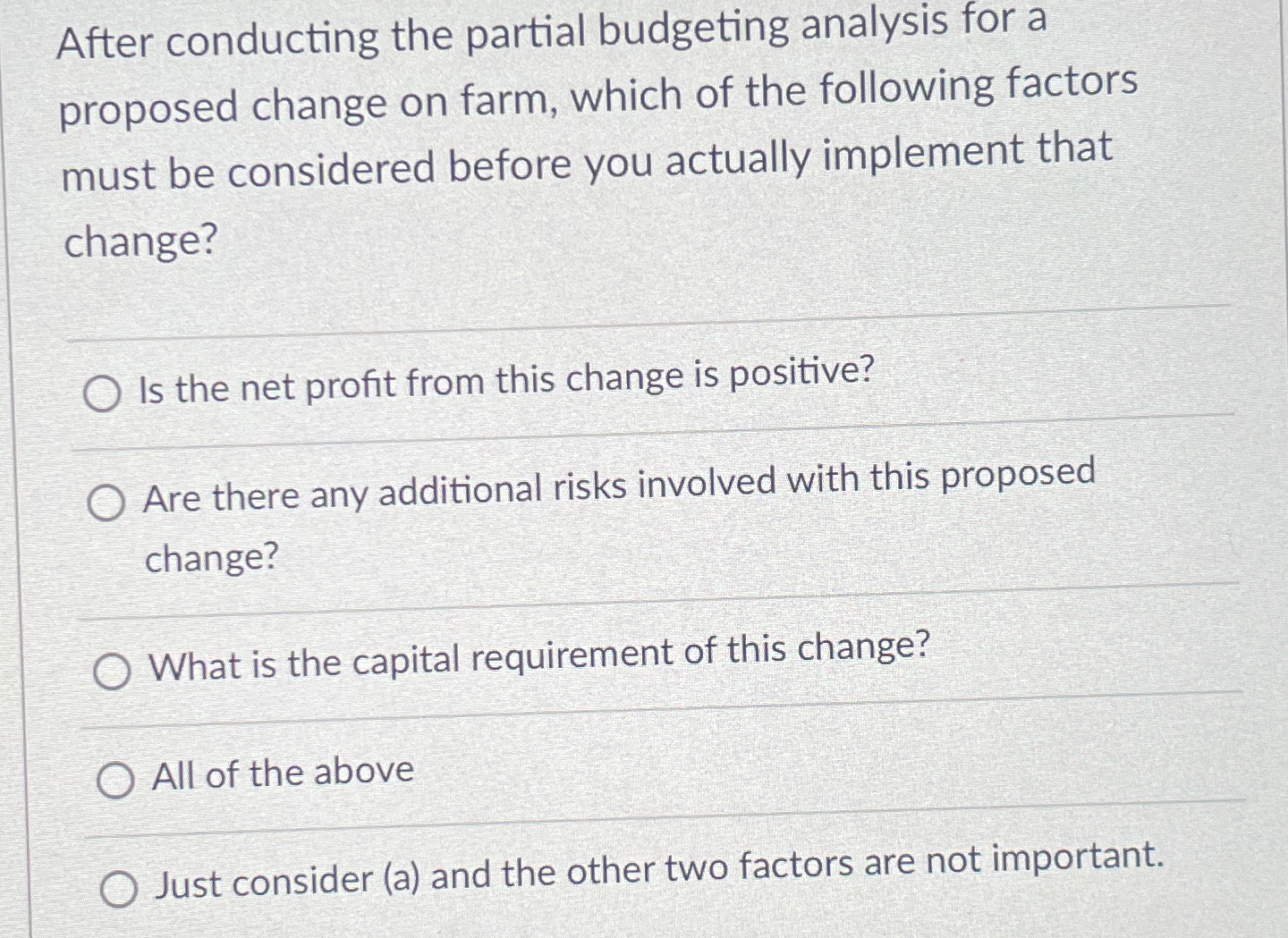This screenshot has height=938, width=1288.
Task: Click the net profit answer text
Action: coord(505,378)
